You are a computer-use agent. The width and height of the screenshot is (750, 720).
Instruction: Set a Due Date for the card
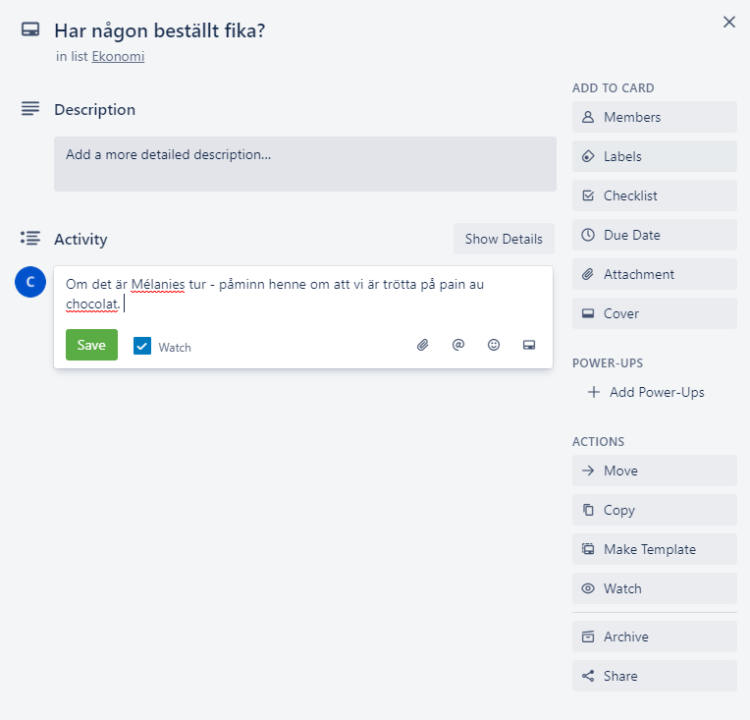[654, 235]
